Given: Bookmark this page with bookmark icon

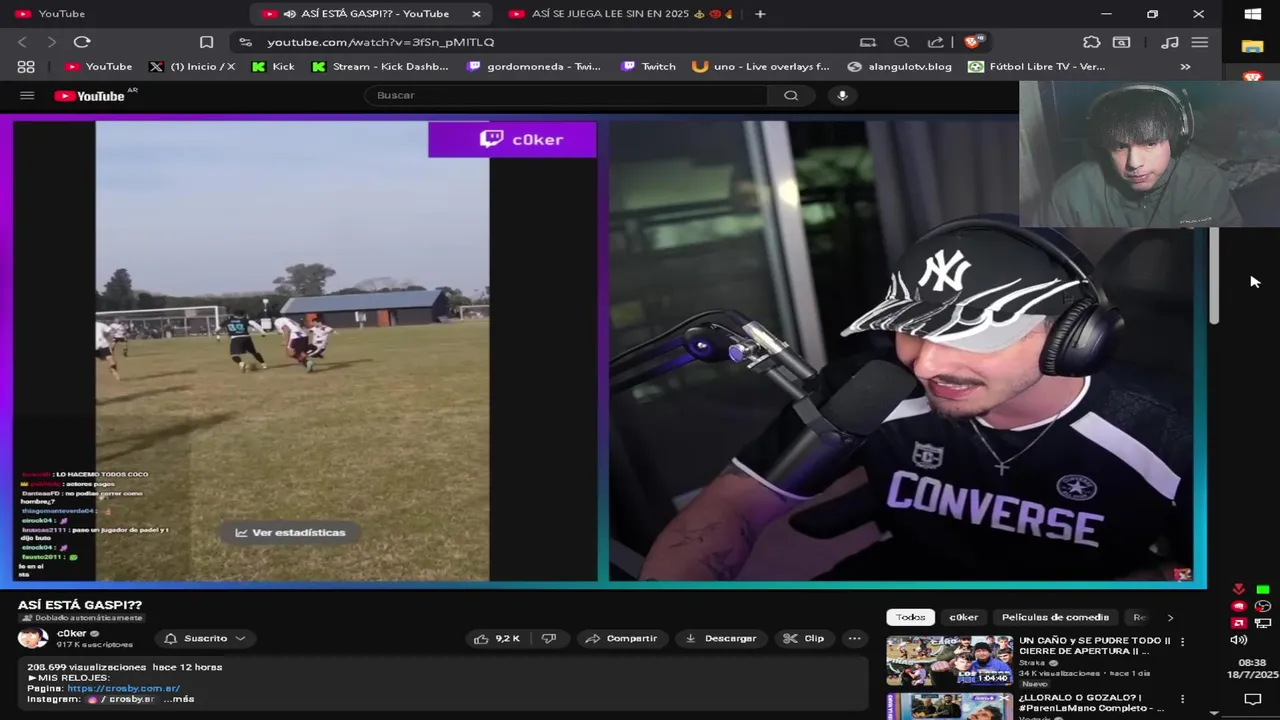Looking at the screenshot, I should 206,42.
